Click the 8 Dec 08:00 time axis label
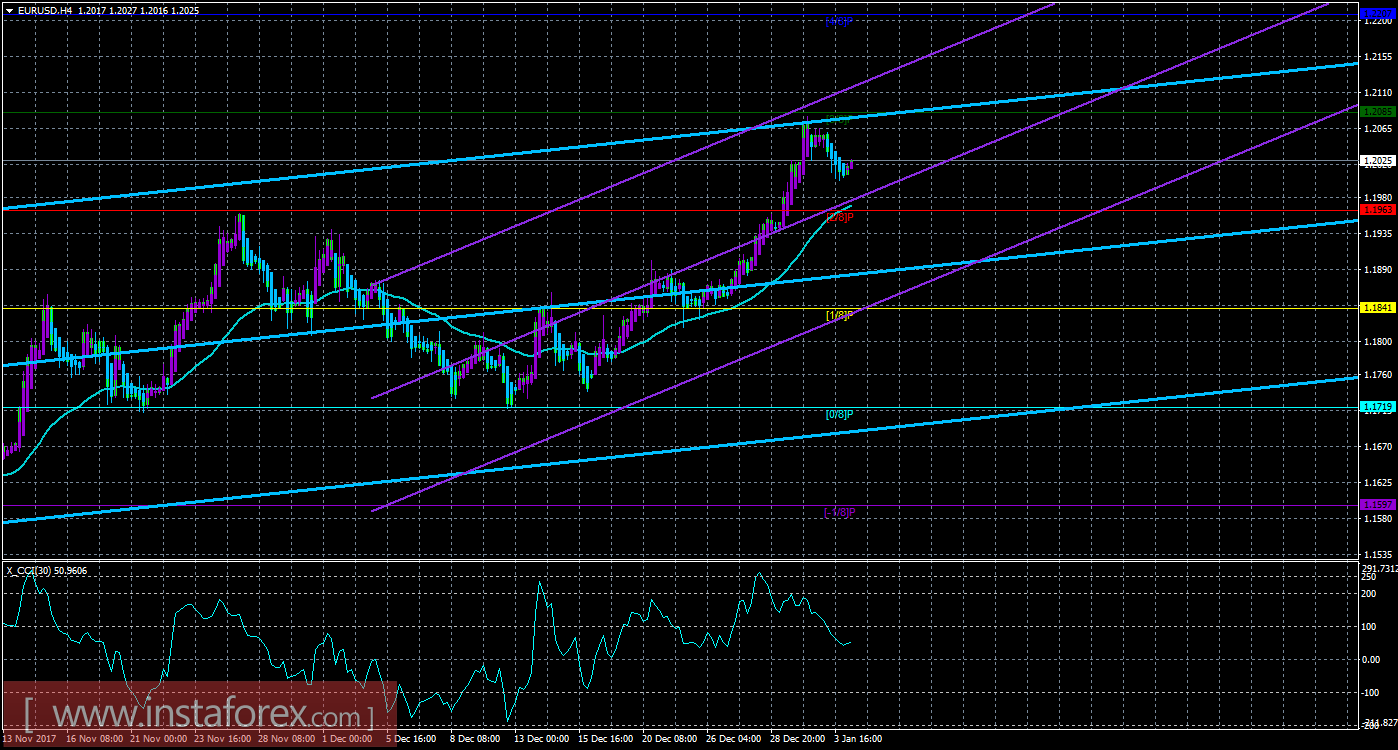Screen dimensions: 1398x750 (x=475, y=738)
